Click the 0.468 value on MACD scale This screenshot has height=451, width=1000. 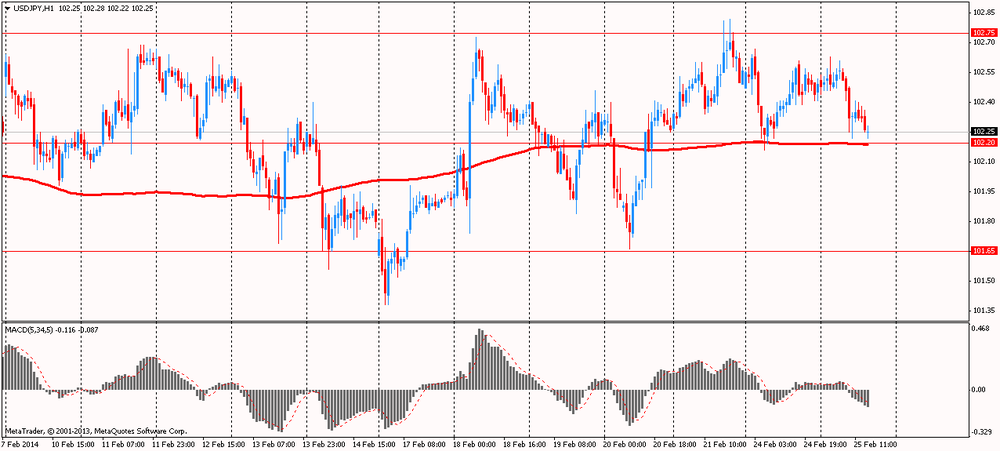(982, 329)
